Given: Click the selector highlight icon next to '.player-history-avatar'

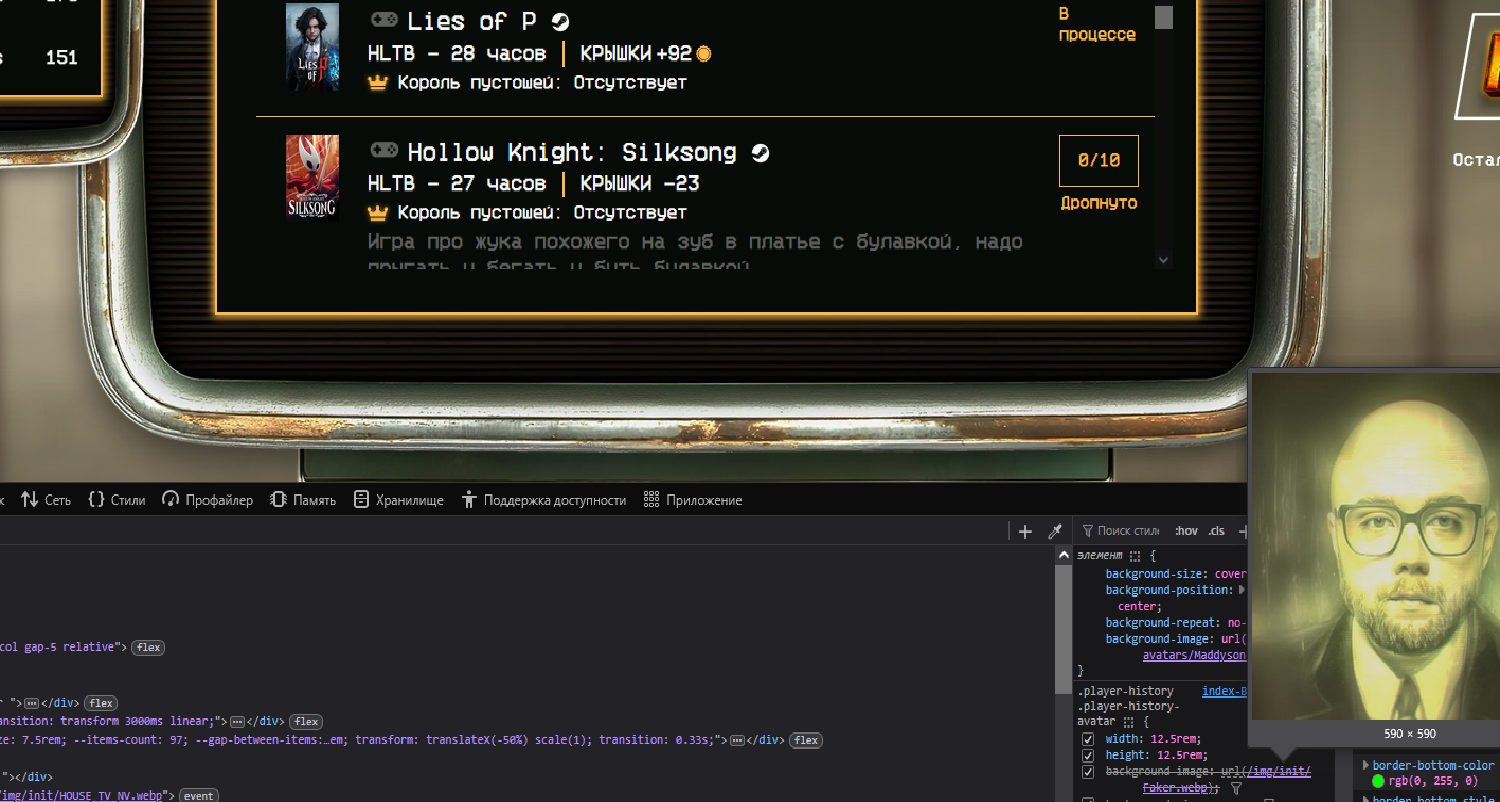Looking at the screenshot, I should coord(1129,722).
